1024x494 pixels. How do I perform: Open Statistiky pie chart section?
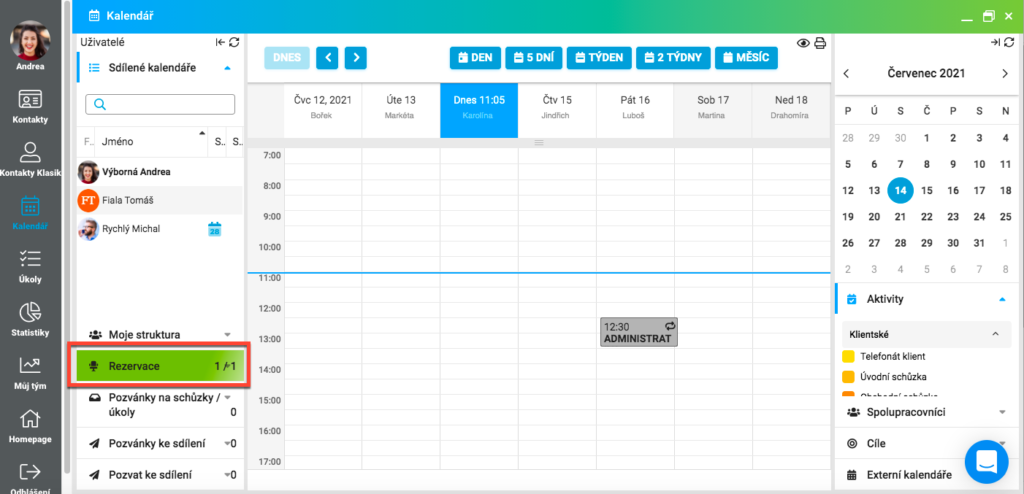[30, 319]
